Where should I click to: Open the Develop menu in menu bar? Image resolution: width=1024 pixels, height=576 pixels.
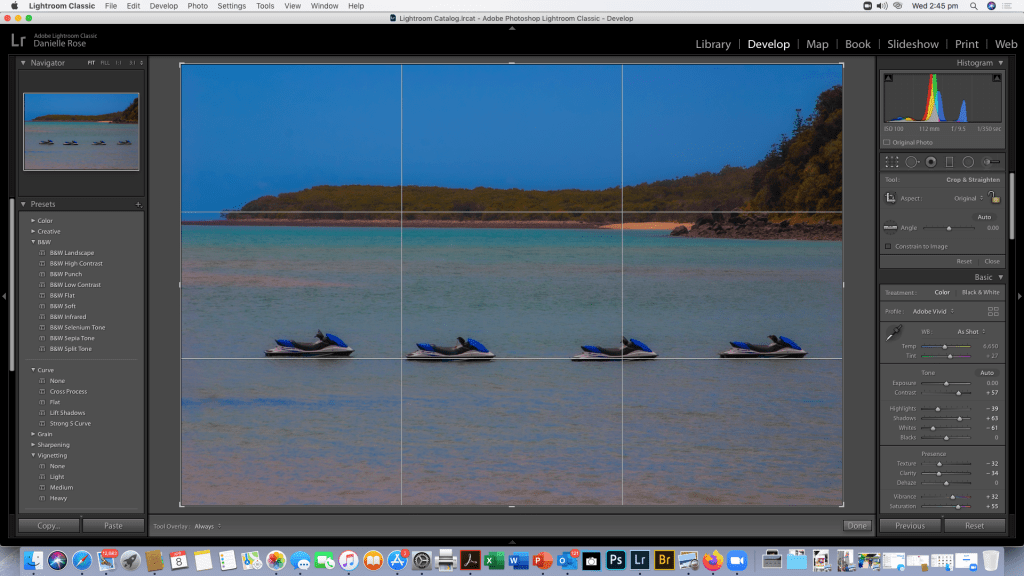pos(163,6)
